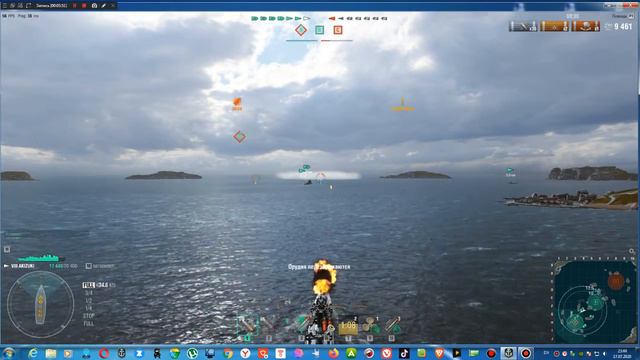Click the allied ship marker on the right
640x360 pixels.
[x=510, y=172]
